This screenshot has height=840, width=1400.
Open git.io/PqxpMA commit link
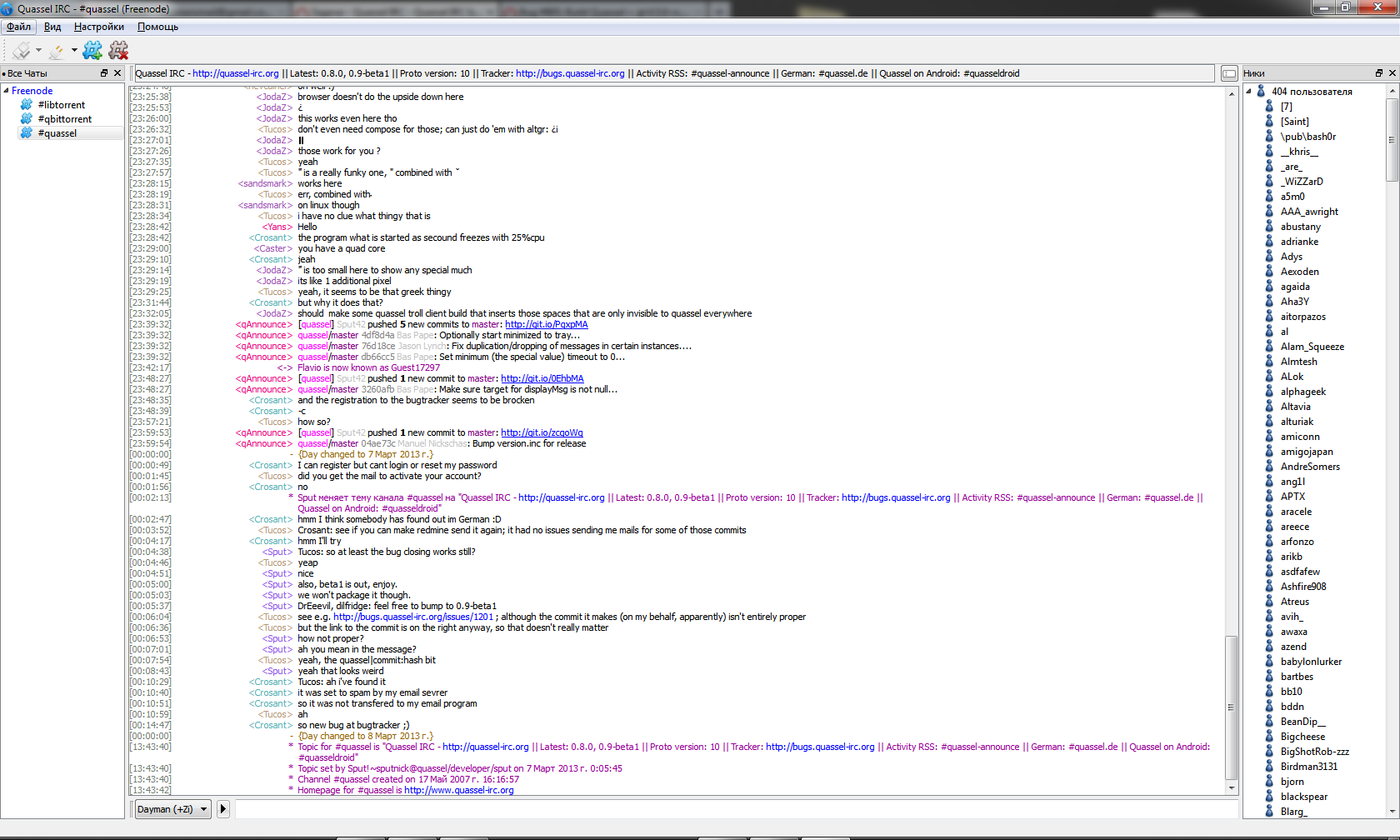pyautogui.click(x=547, y=325)
